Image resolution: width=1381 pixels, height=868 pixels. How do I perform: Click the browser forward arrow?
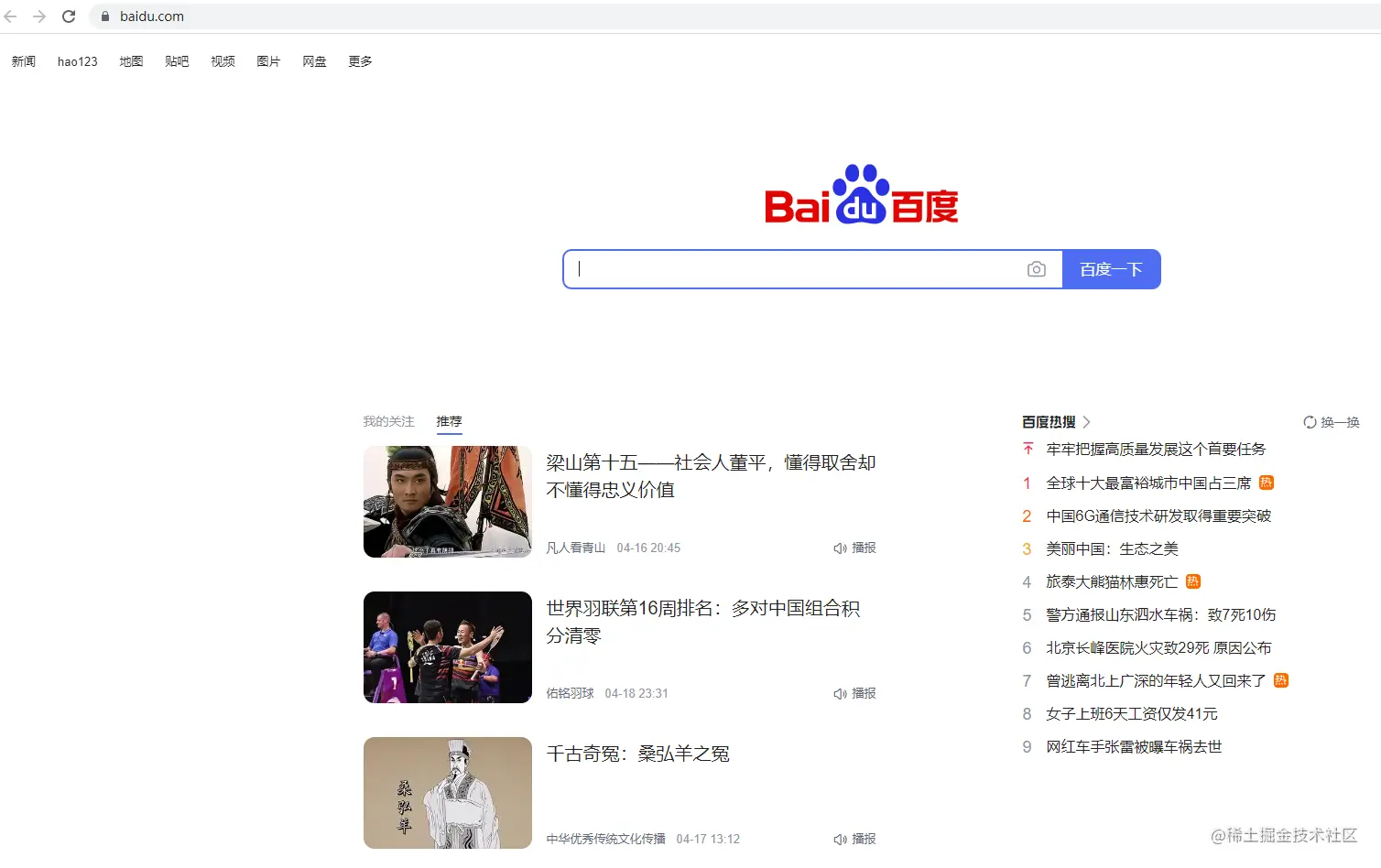(39, 16)
